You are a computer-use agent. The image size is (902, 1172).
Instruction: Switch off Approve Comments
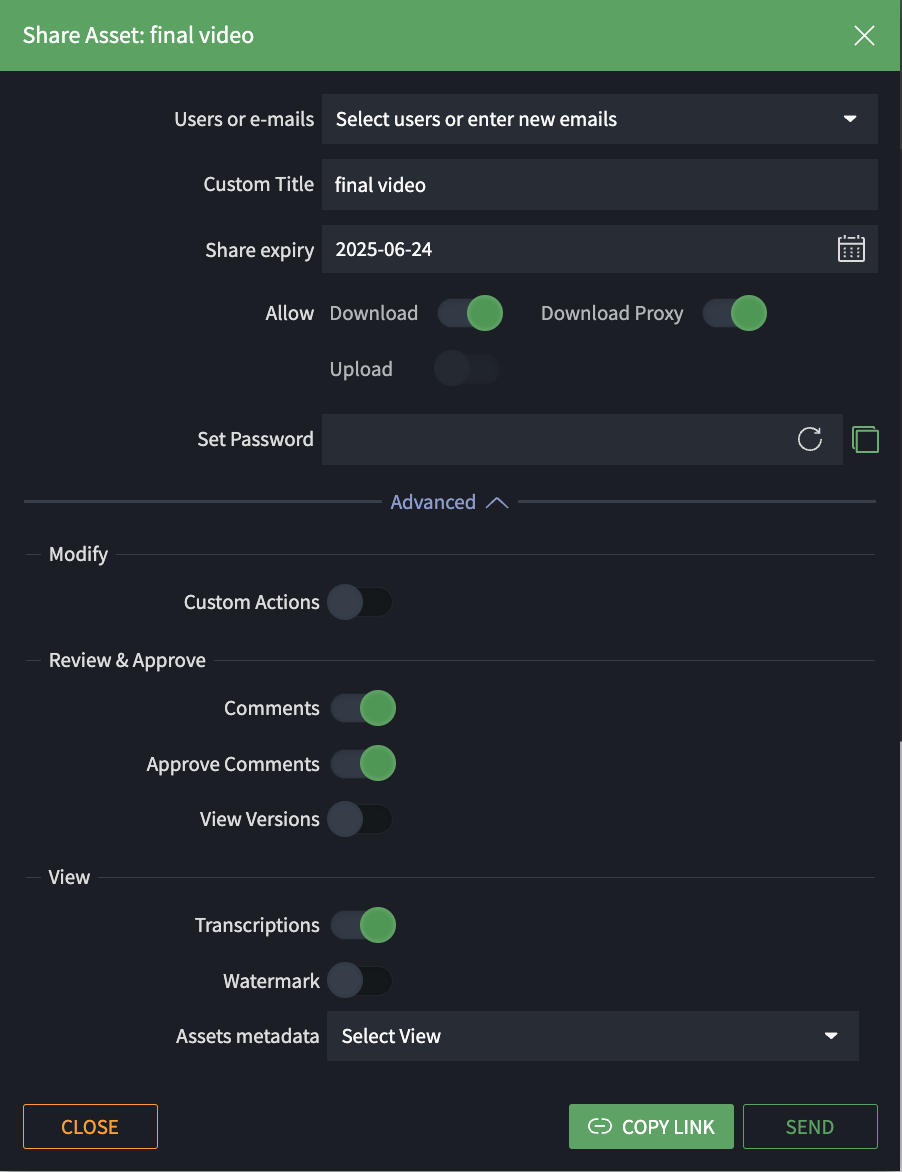coord(363,763)
